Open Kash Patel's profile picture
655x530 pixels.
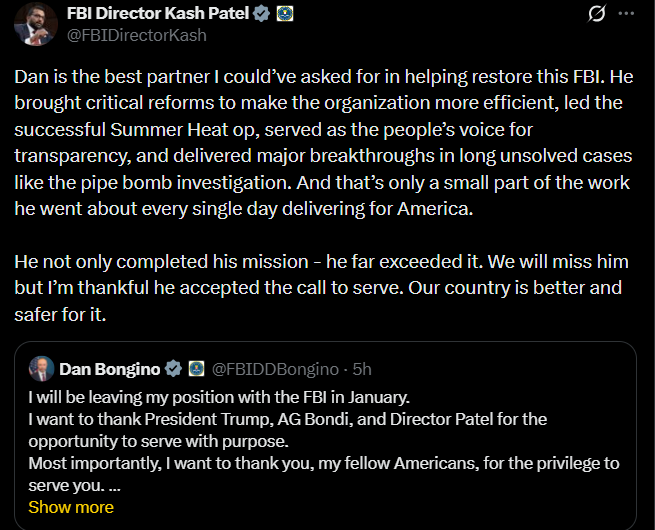click(35, 24)
